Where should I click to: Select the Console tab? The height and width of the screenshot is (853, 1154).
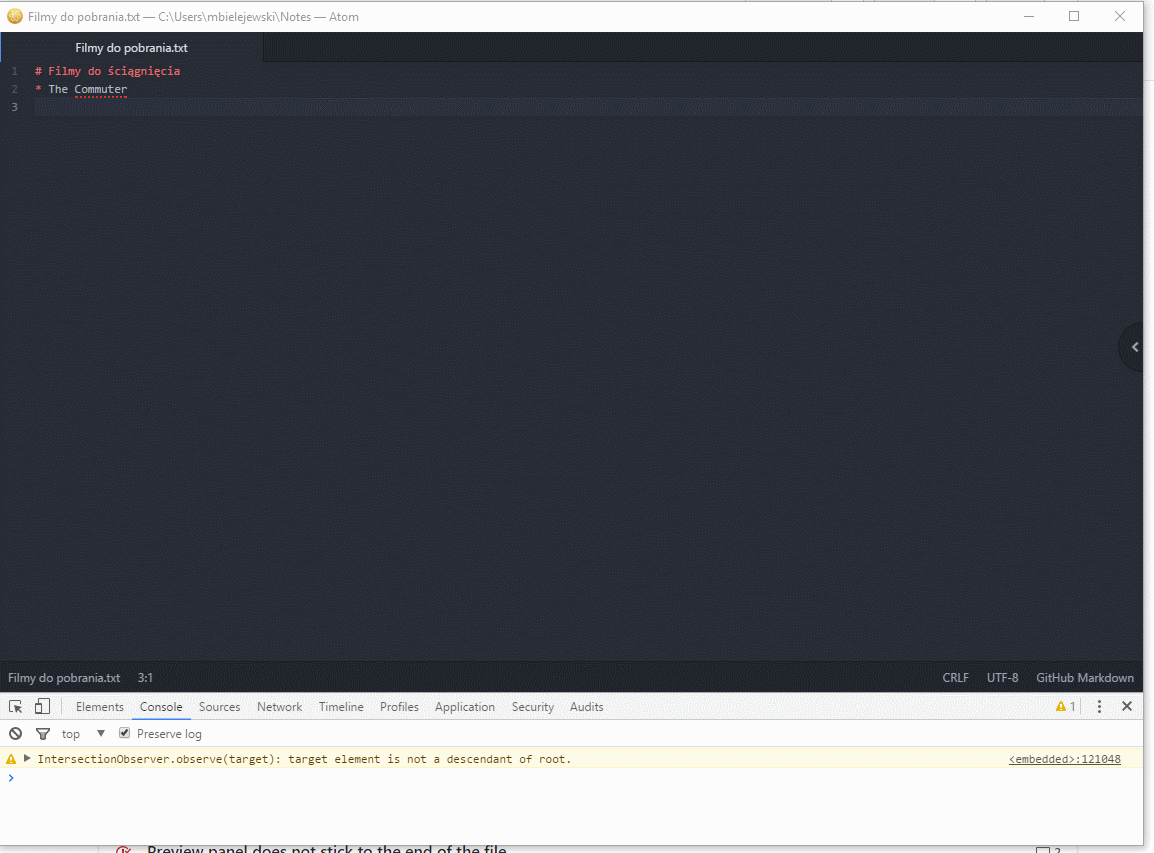[x=161, y=707]
